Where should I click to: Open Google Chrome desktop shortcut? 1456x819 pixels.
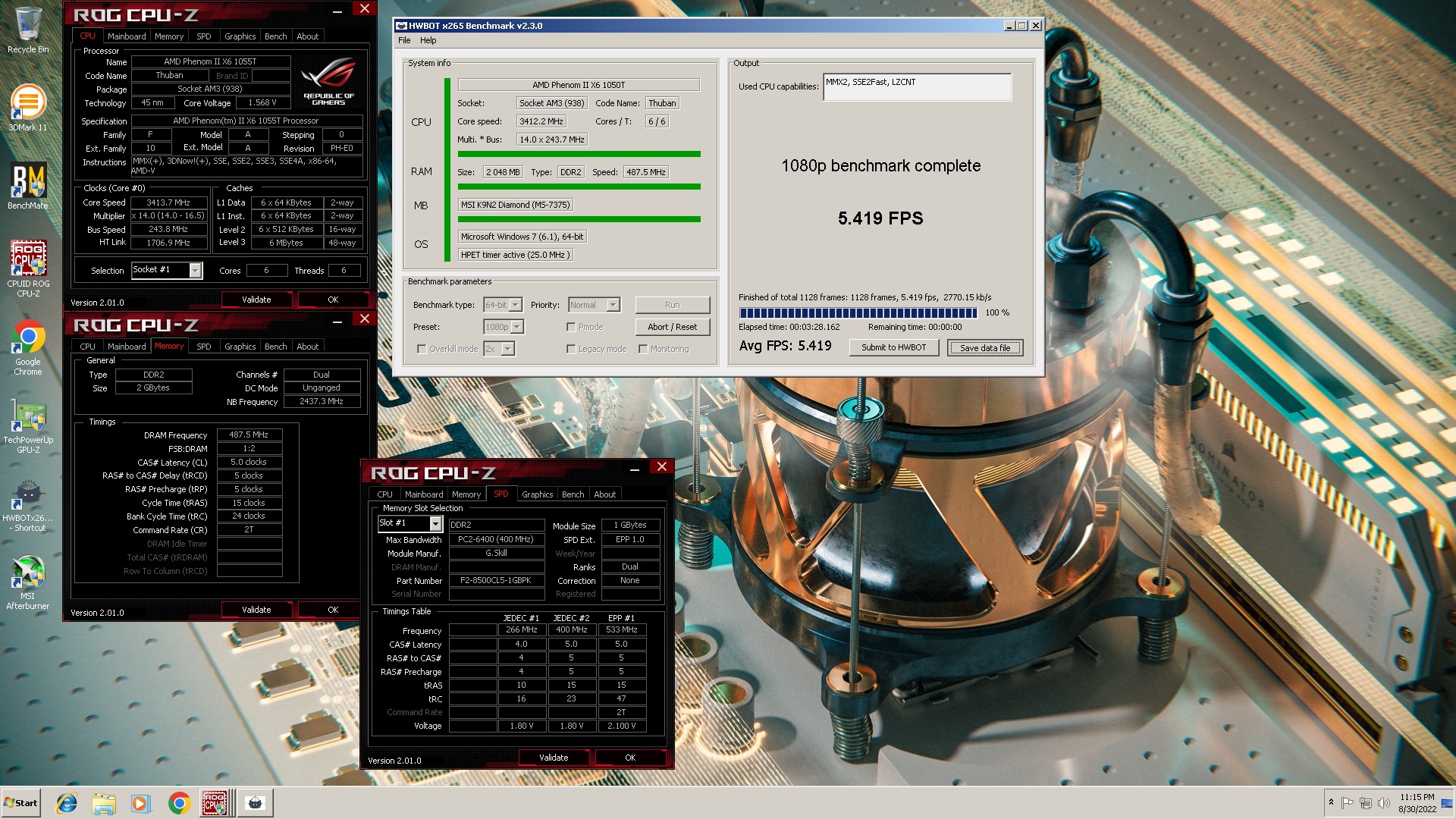click(28, 347)
